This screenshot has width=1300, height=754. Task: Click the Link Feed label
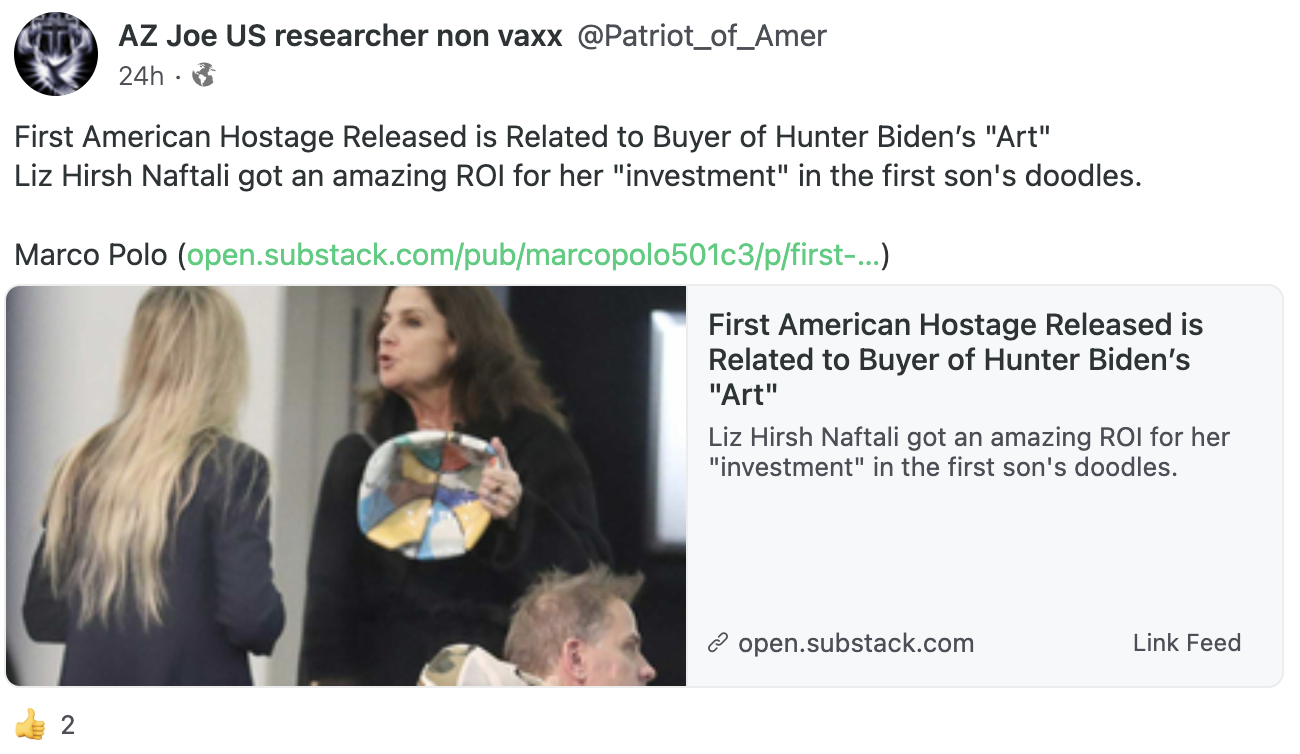[x=1186, y=643]
